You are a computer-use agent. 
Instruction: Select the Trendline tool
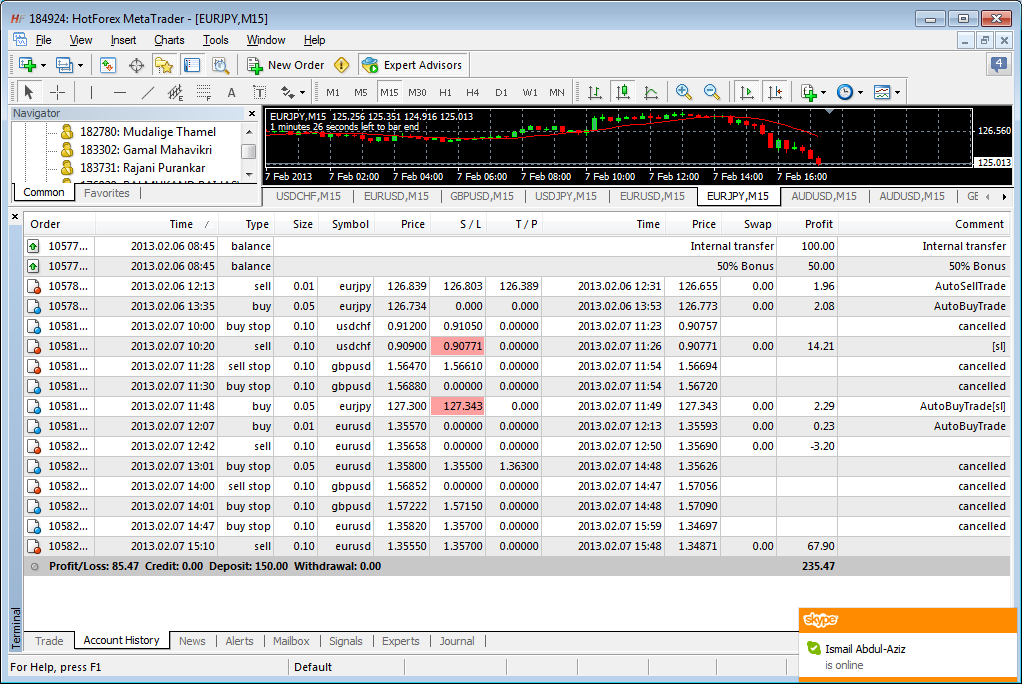coord(148,92)
